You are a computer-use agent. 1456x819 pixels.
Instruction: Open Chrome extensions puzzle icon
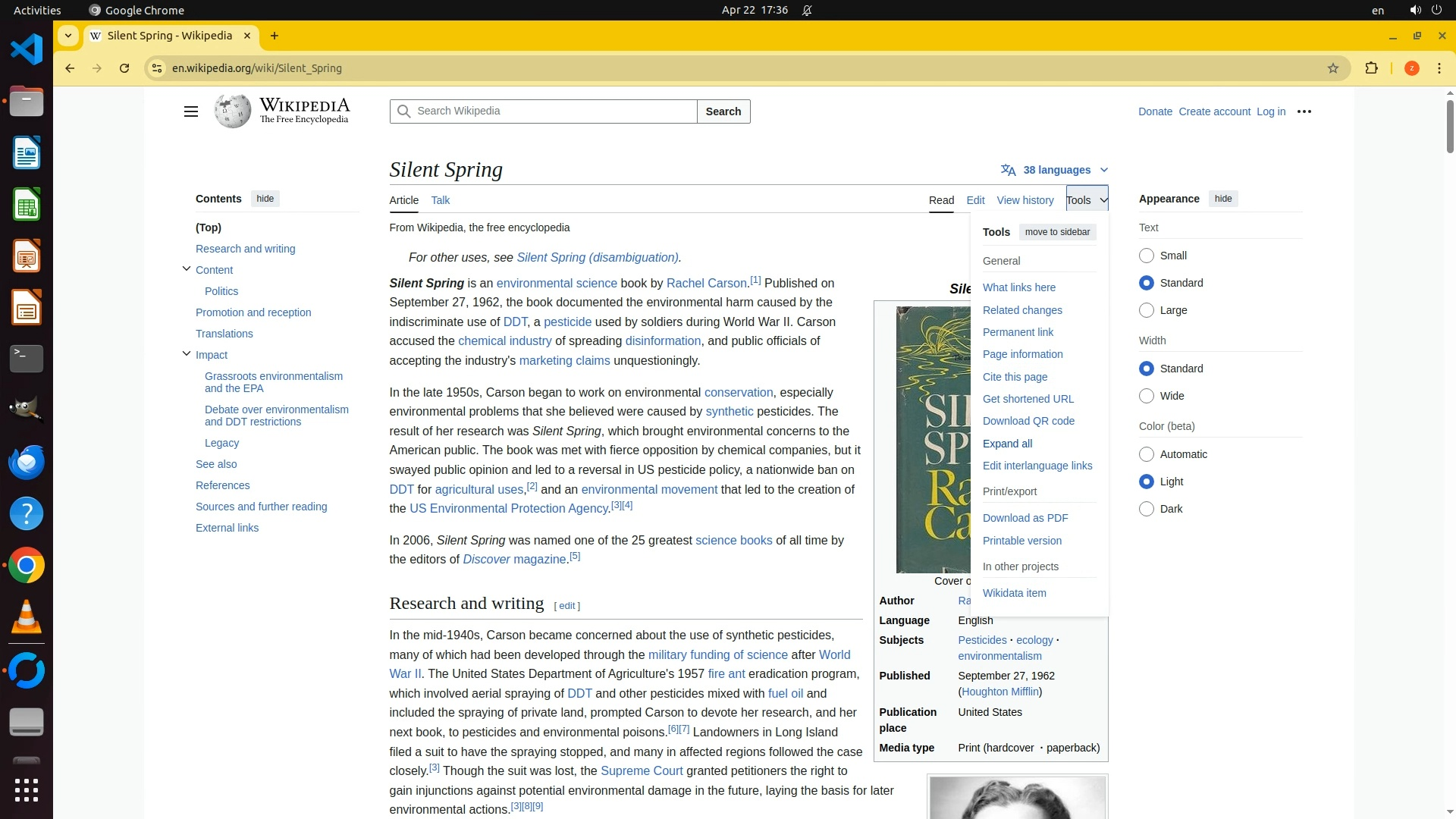click(x=1371, y=68)
